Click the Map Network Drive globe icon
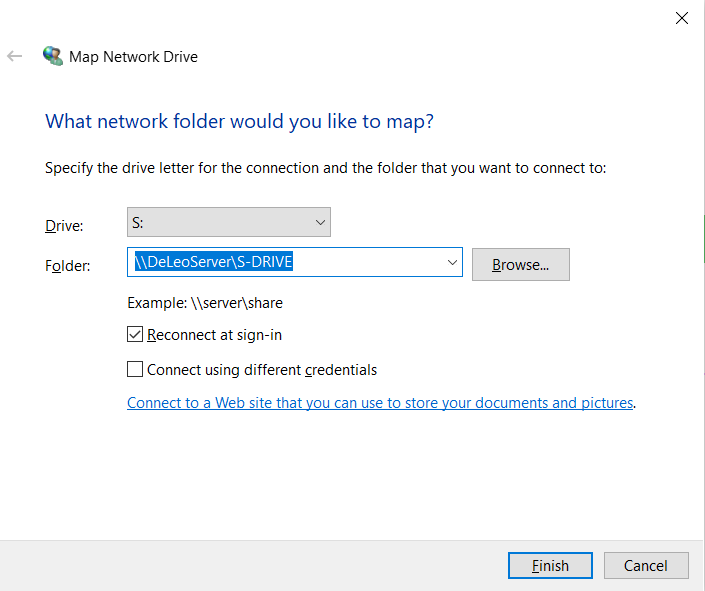 pos(52,56)
